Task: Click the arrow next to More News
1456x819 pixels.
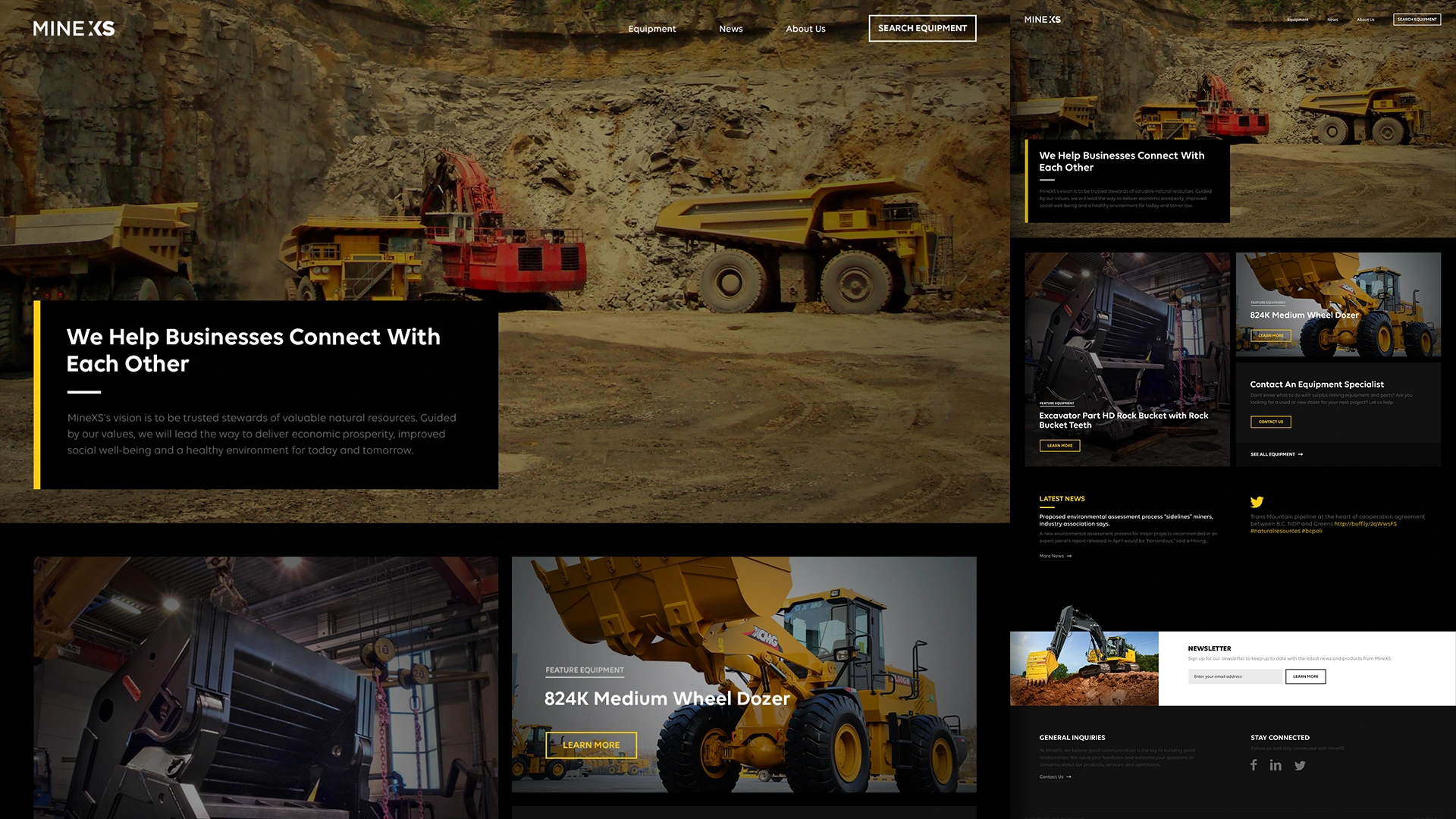Action: pyautogui.click(x=1069, y=556)
